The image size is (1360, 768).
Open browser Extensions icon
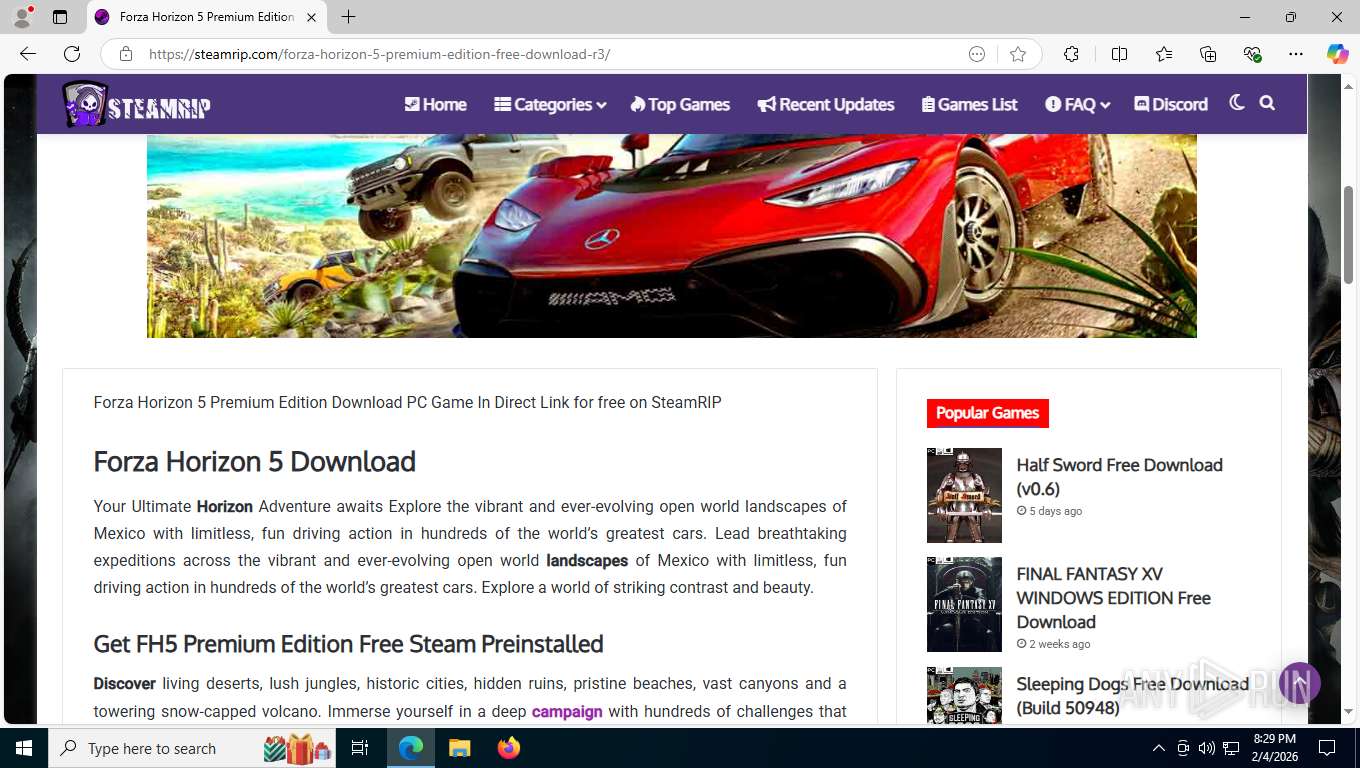click(x=1071, y=54)
